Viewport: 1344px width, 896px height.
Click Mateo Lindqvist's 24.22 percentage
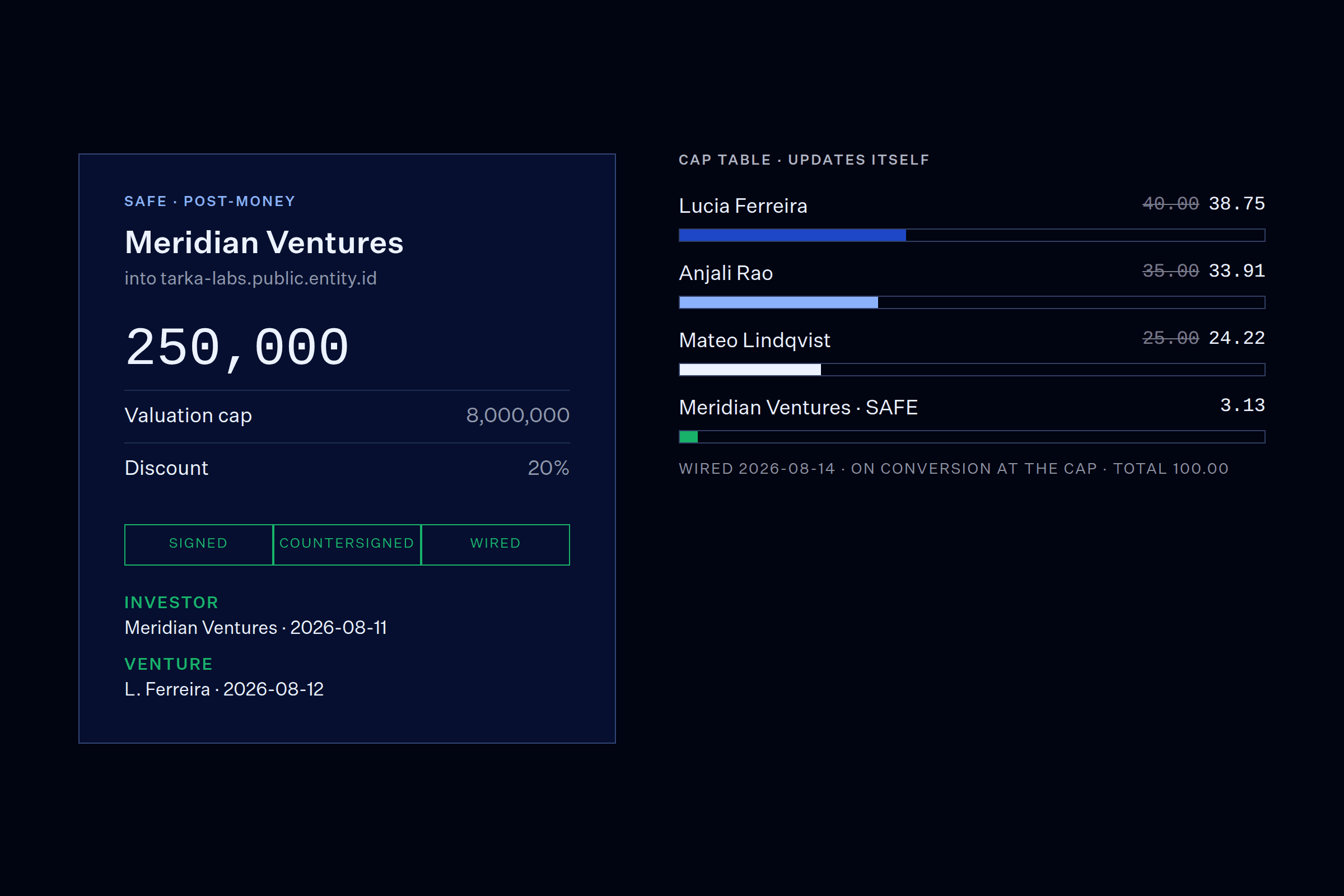point(1236,338)
